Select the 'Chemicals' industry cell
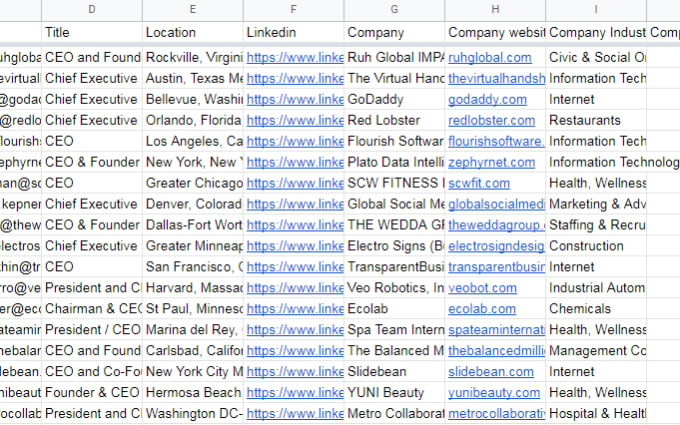 point(596,309)
